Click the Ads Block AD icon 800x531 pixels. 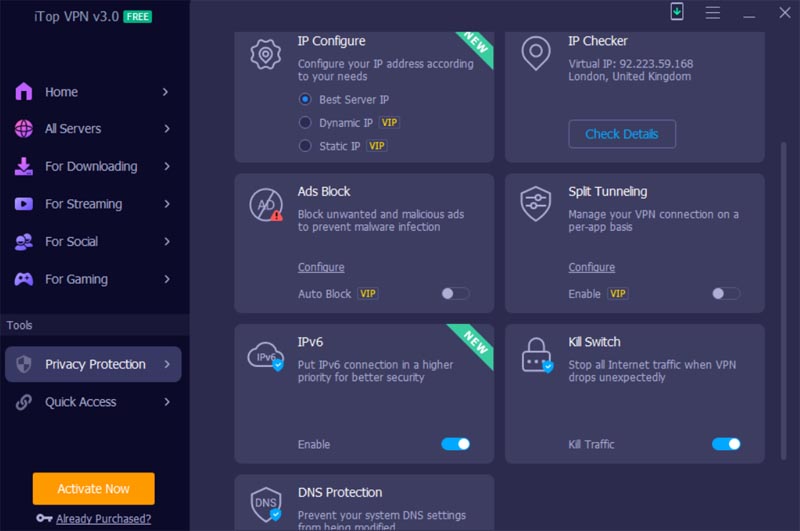(x=266, y=205)
